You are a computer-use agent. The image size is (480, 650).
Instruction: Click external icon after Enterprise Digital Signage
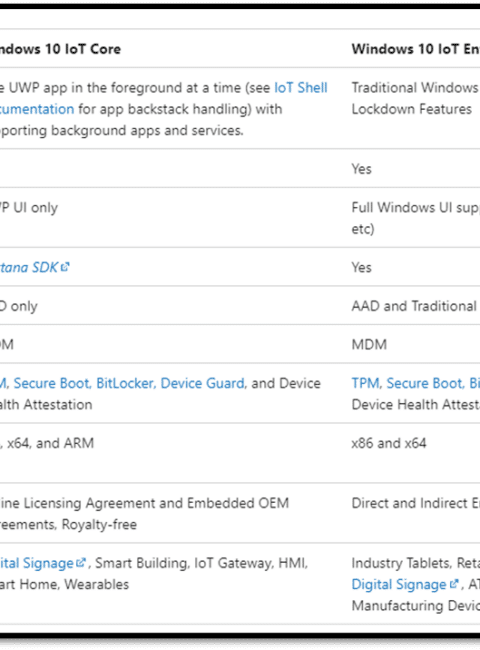click(x=454, y=584)
